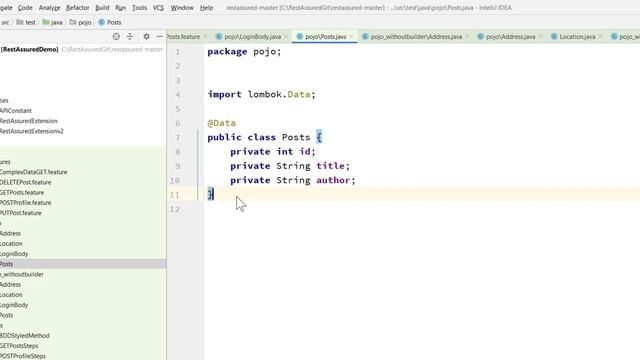Click the 'package pojo;' line in editor
The image size is (640, 360).
tap(244, 51)
